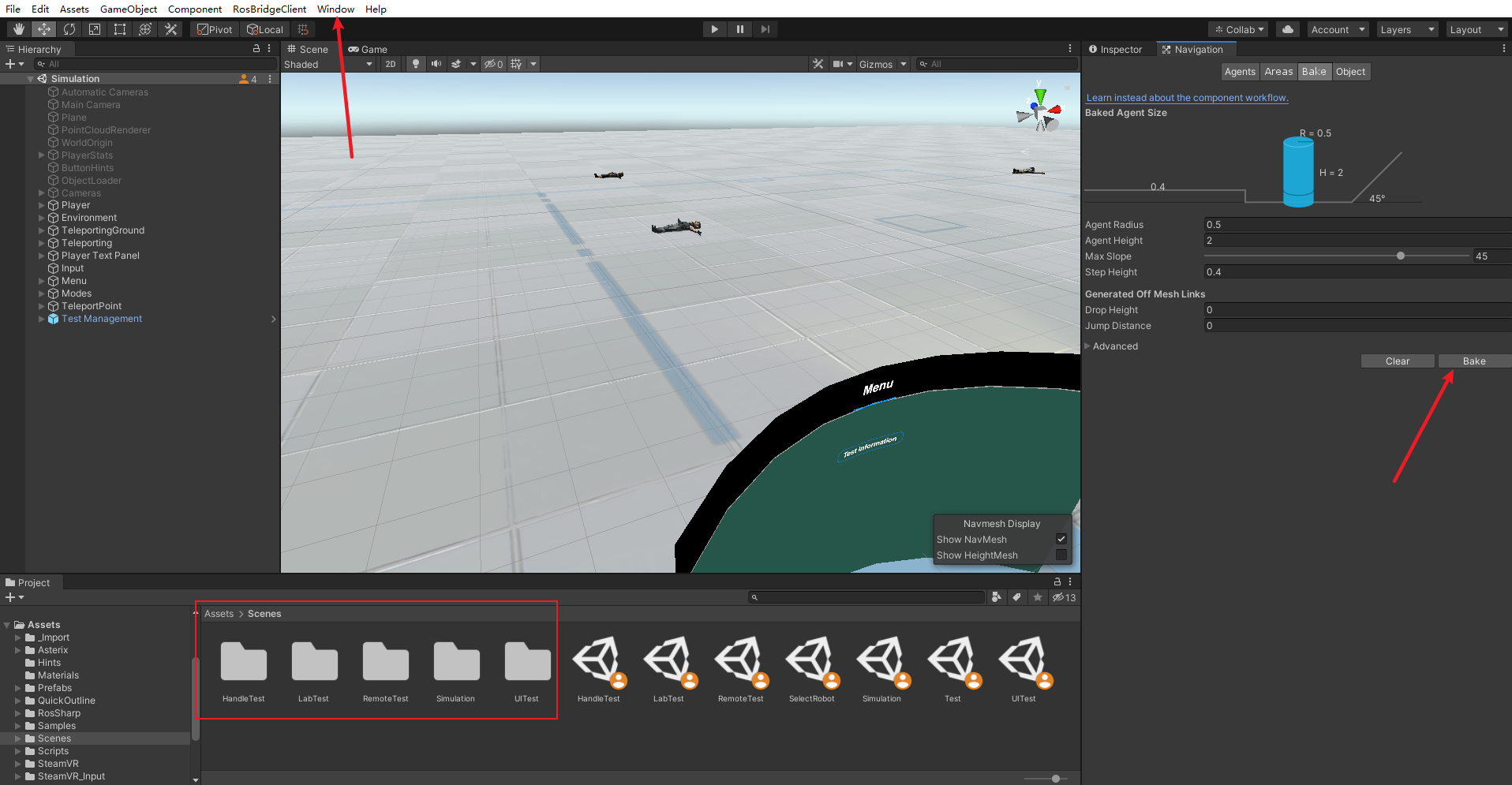Select the Scale tool
The width and height of the screenshot is (1512, 785).
[95, 29]
